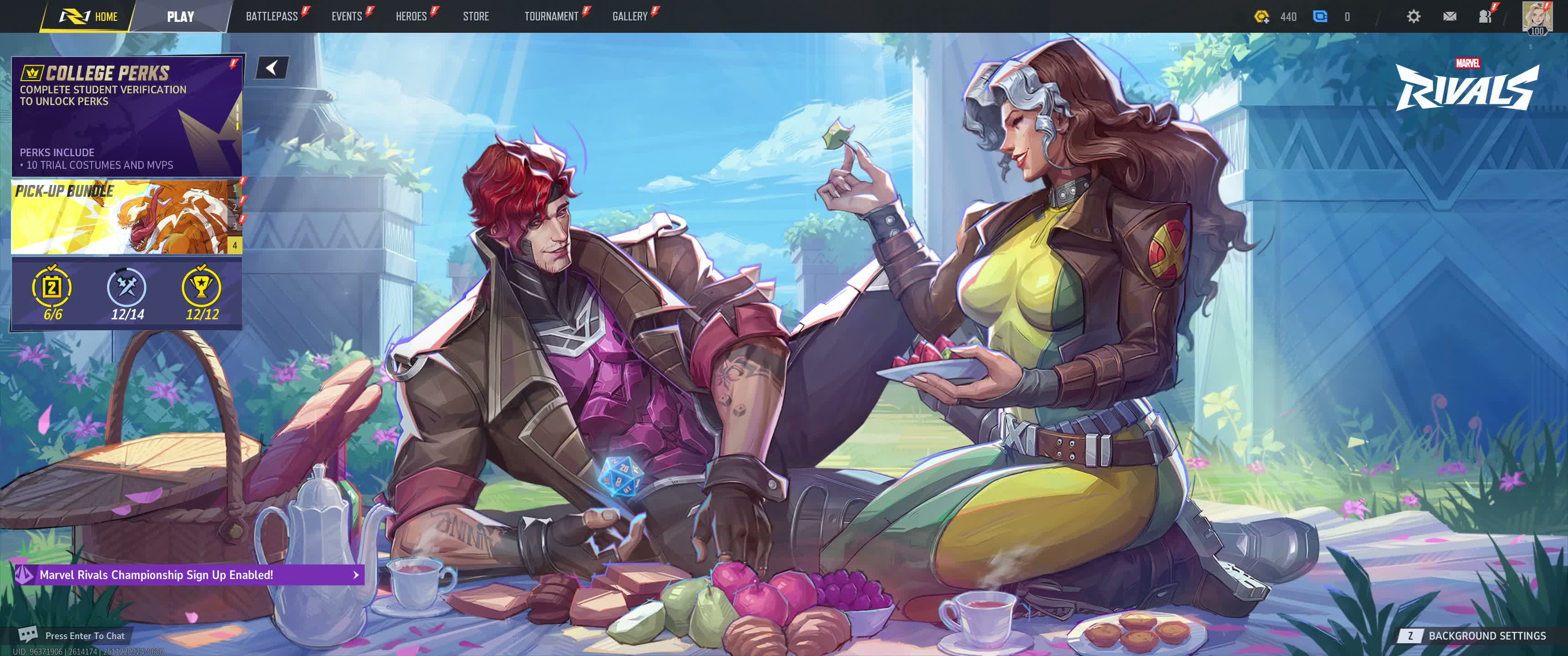Click the gold currency plus icon

coord(1262,16)
